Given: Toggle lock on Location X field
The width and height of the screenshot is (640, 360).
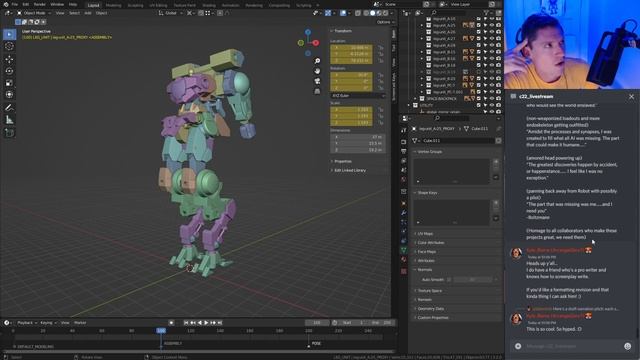Looking at the screenshot, I should click(380, 48).
